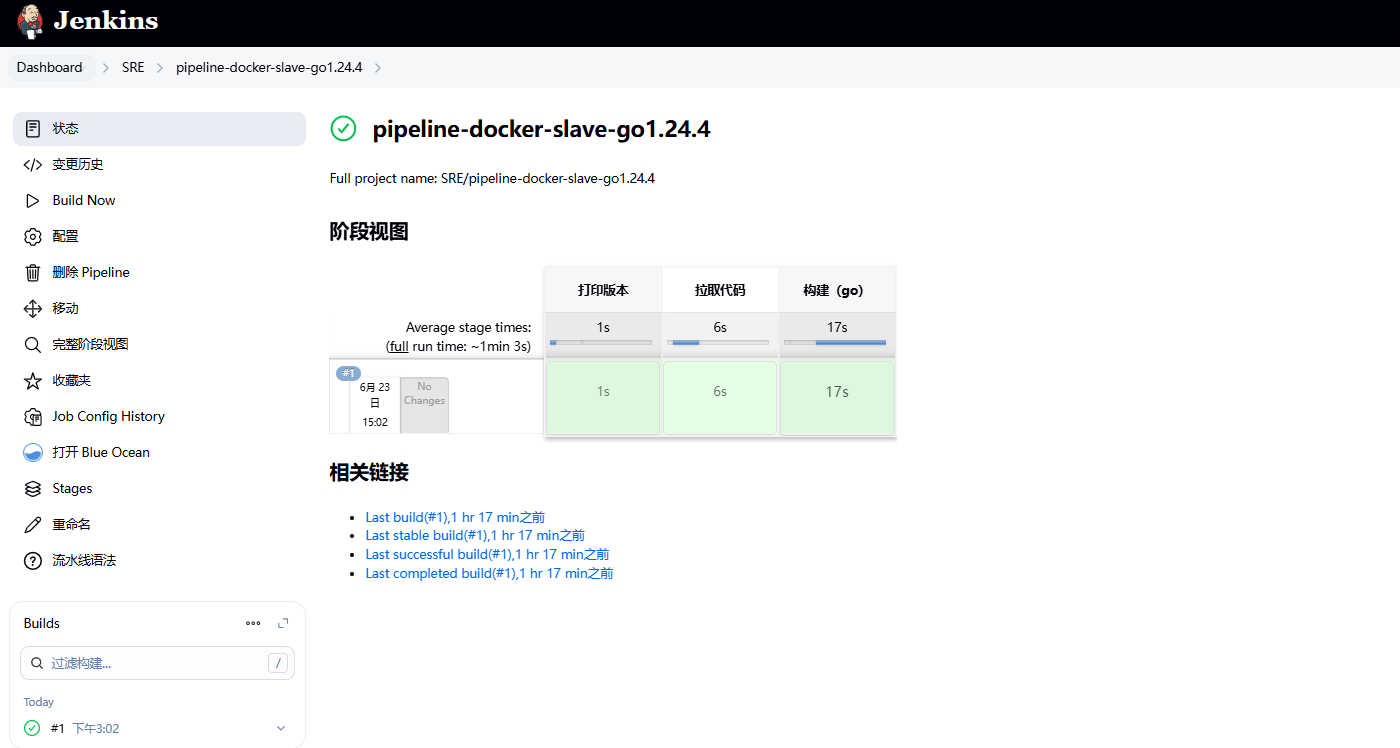Click the 拉取代码 stage column header
The width and height of the screenshot is (1400, 748).
coord(720,290)
